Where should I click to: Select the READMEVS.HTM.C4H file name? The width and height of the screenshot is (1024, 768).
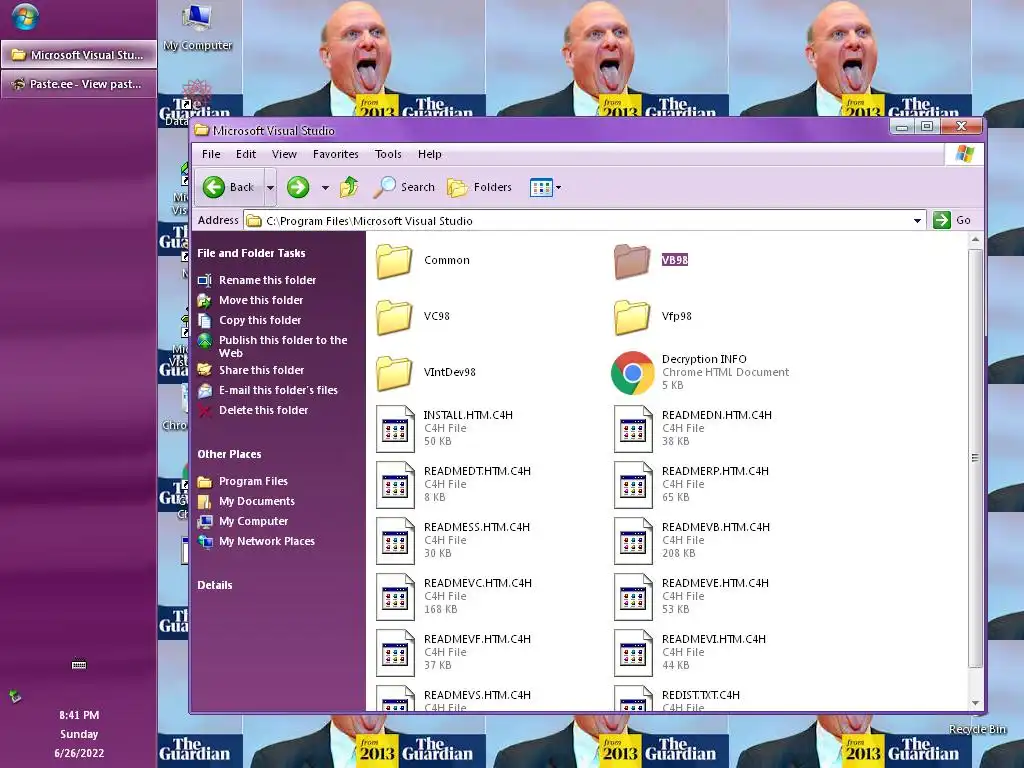click(477, 696)
